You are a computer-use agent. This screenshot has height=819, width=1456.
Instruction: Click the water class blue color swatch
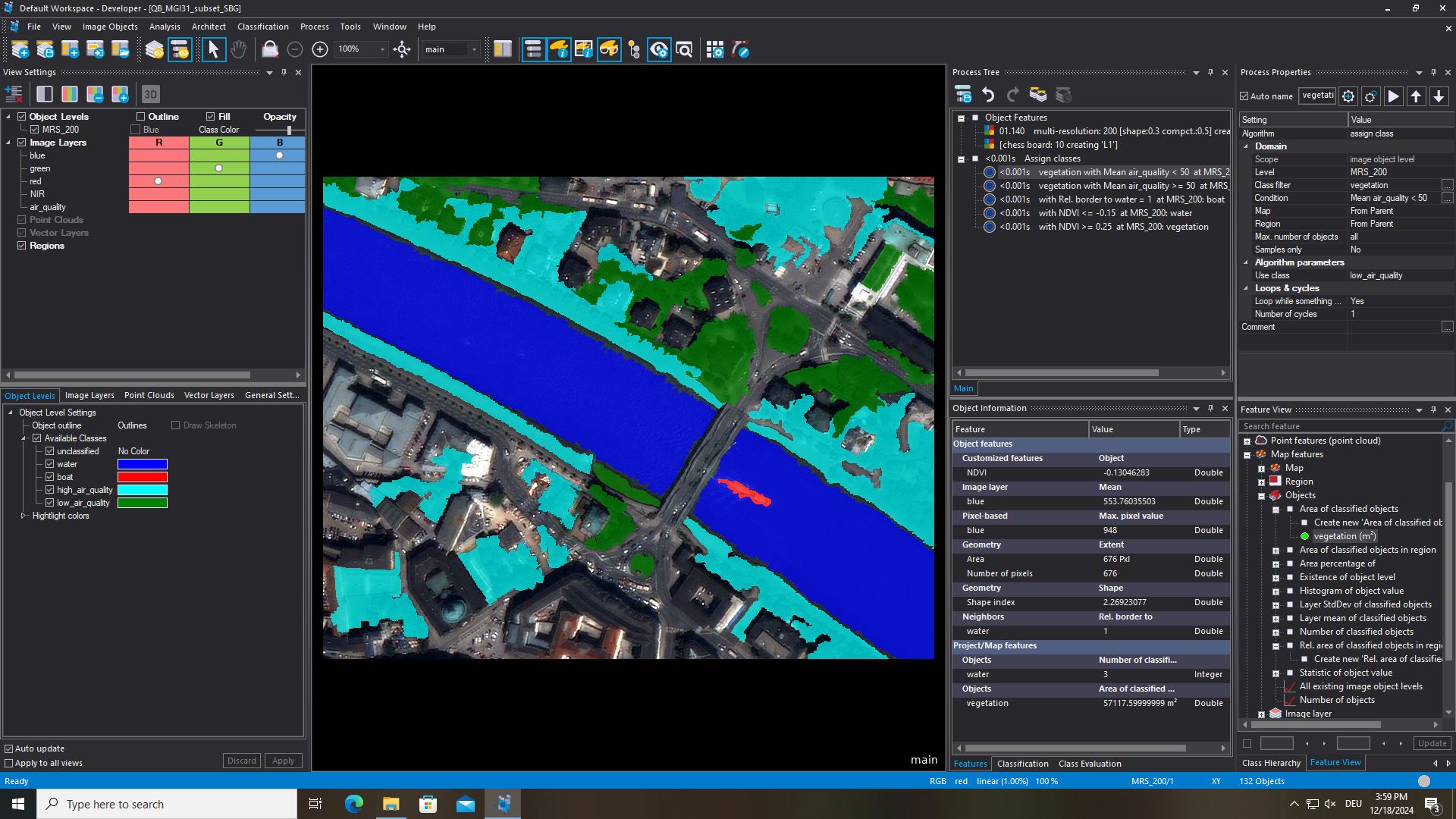pos(142,464)
